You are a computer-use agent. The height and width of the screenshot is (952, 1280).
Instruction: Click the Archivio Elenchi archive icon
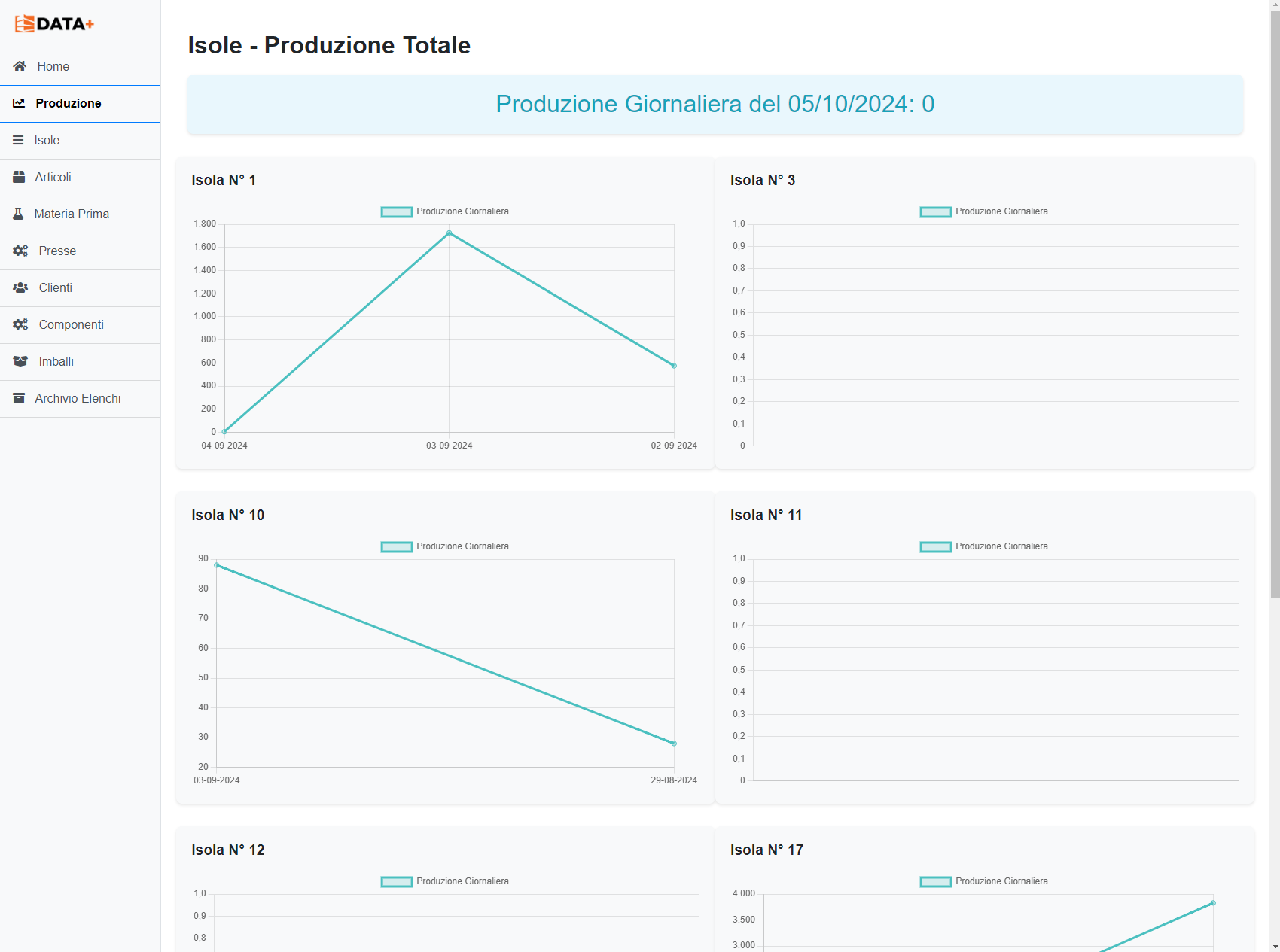(19, 398)
